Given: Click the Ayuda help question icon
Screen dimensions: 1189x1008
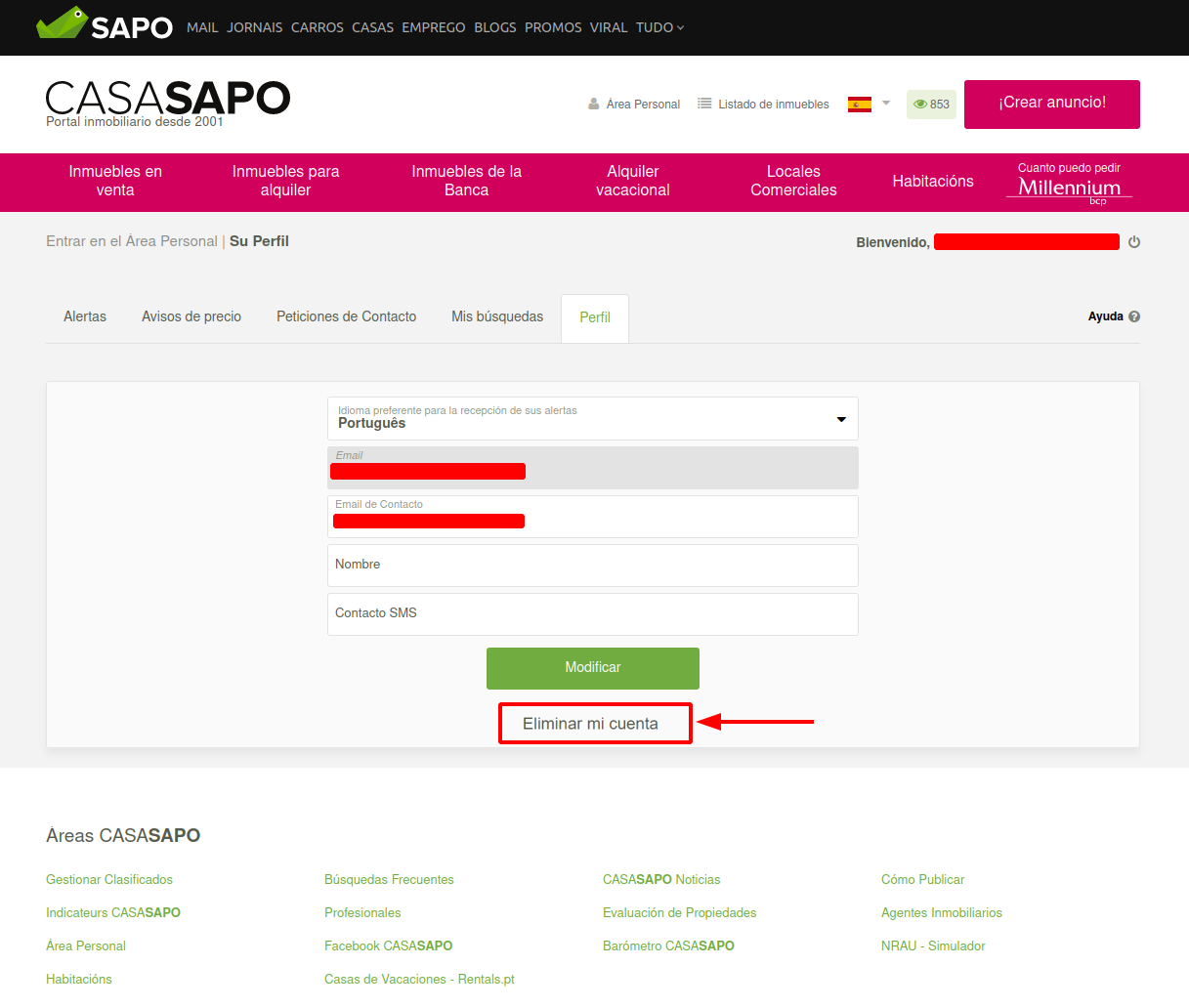Looking at the screenshot, I should point(1134,316).
